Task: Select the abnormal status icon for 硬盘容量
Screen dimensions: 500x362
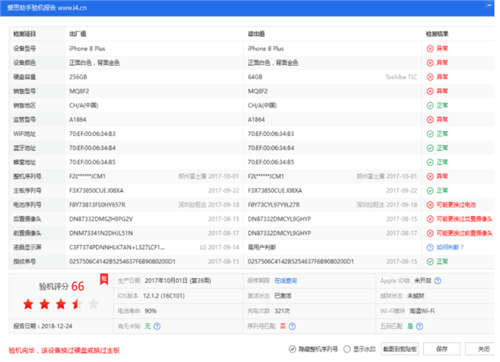Action: (x=430, y=77)
